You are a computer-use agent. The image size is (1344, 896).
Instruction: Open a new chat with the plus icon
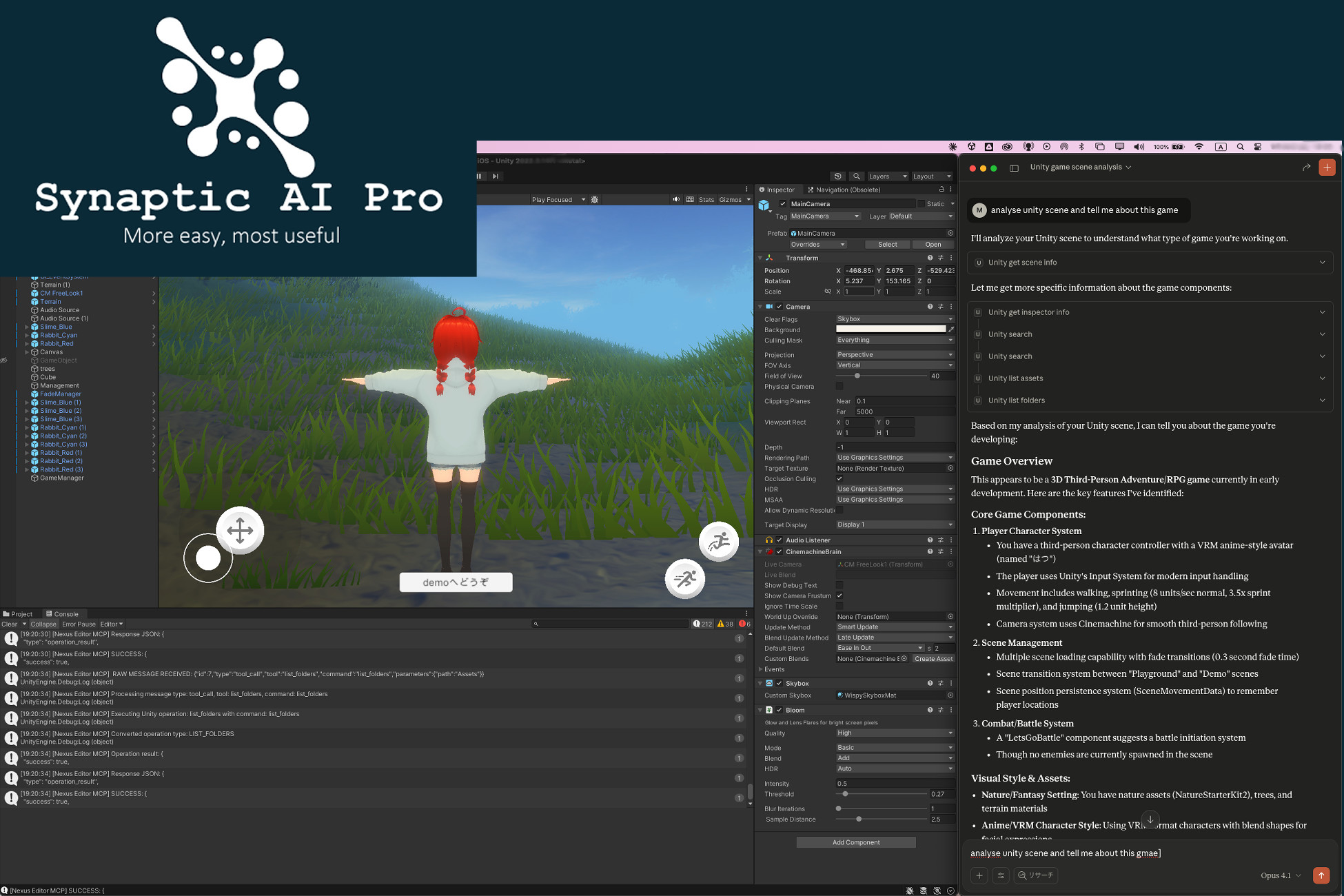coord(1327,167)
